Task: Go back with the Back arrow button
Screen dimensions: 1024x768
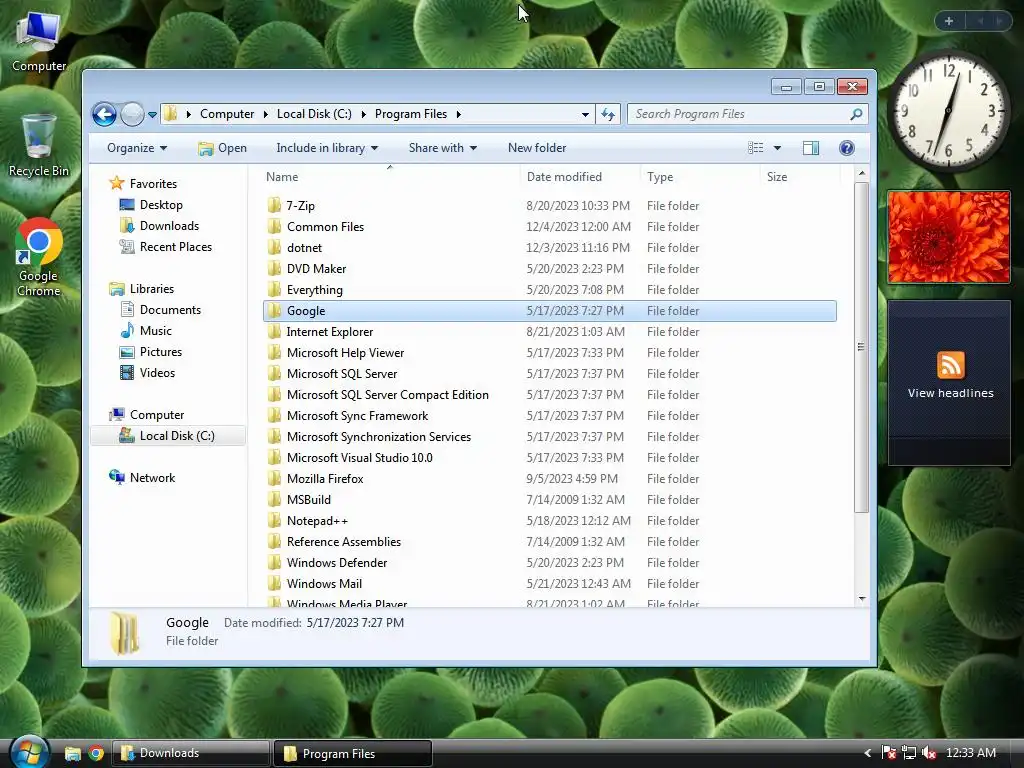Action: [104, 114]
